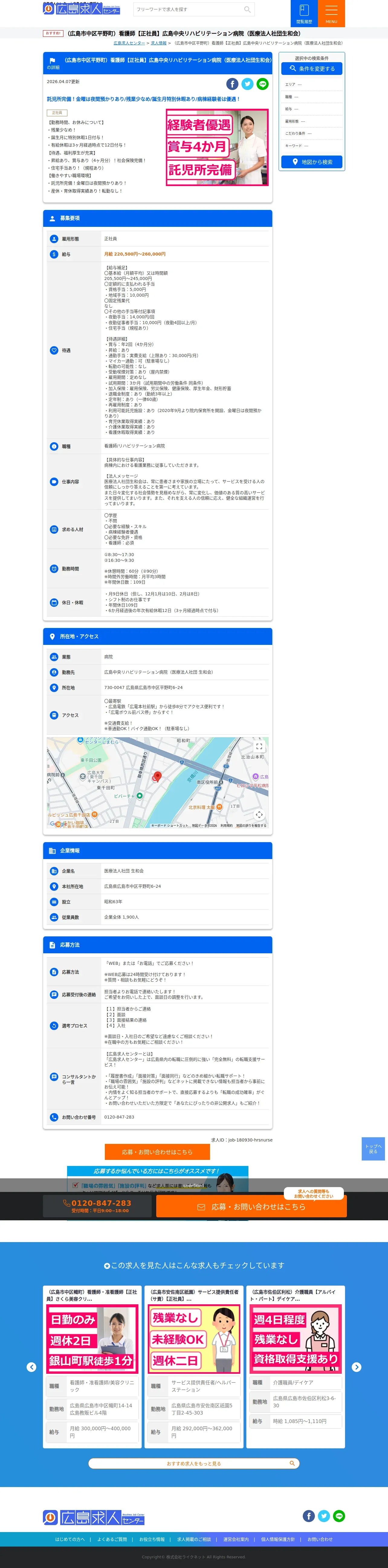Select the 広島大学 東千田キャンパス marker on the map
388x1568 pixels.
click(83, 777)
